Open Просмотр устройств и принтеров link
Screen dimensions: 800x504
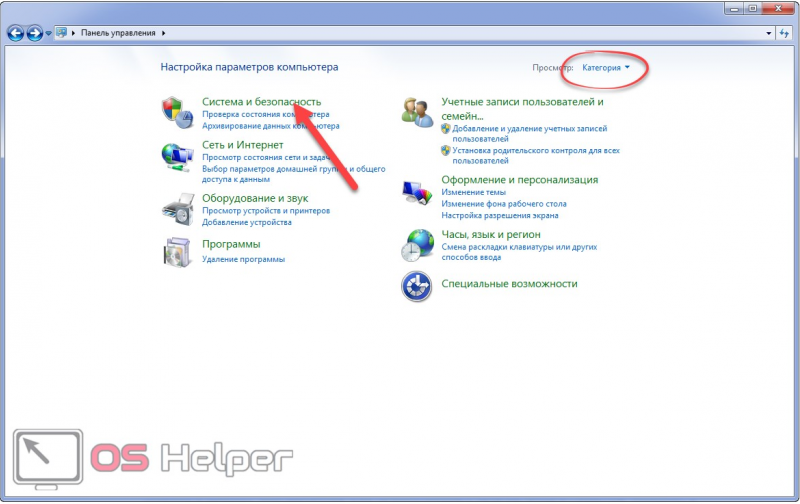(266, 210)
